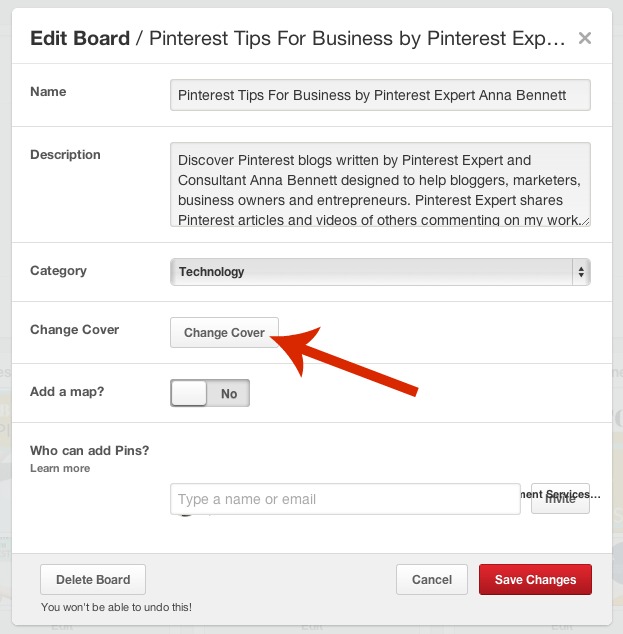Click the Add a map? label
The width and height of the screenshot is (623, 634).
coord(67,391)
